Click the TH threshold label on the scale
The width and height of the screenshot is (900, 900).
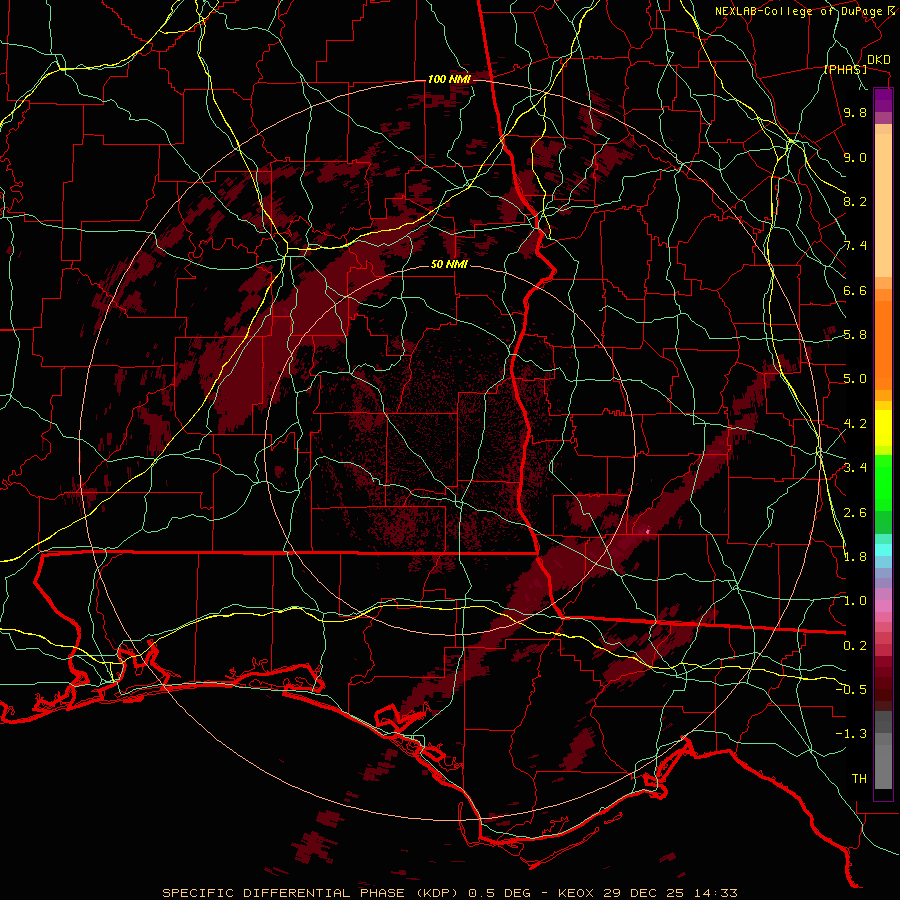[859, 779]
